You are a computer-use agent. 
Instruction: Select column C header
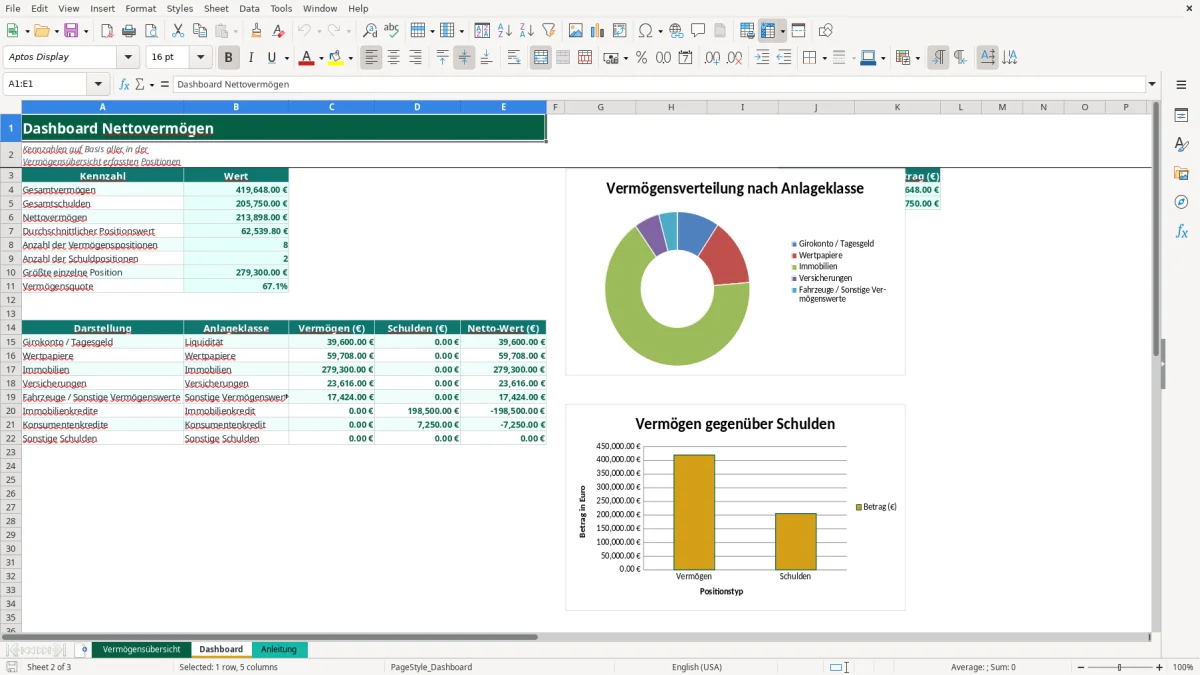pyautogui.click(x=332, y=107)
